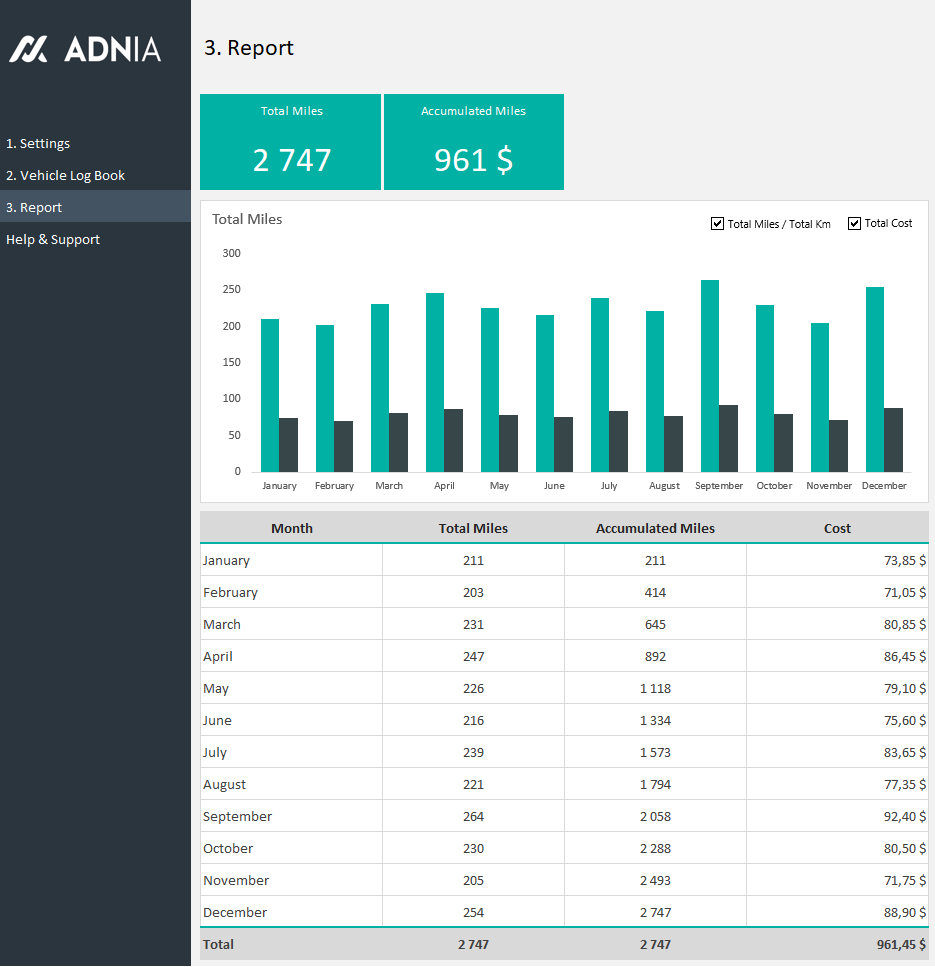Select the Report navigation item

(x=34, y=208)
